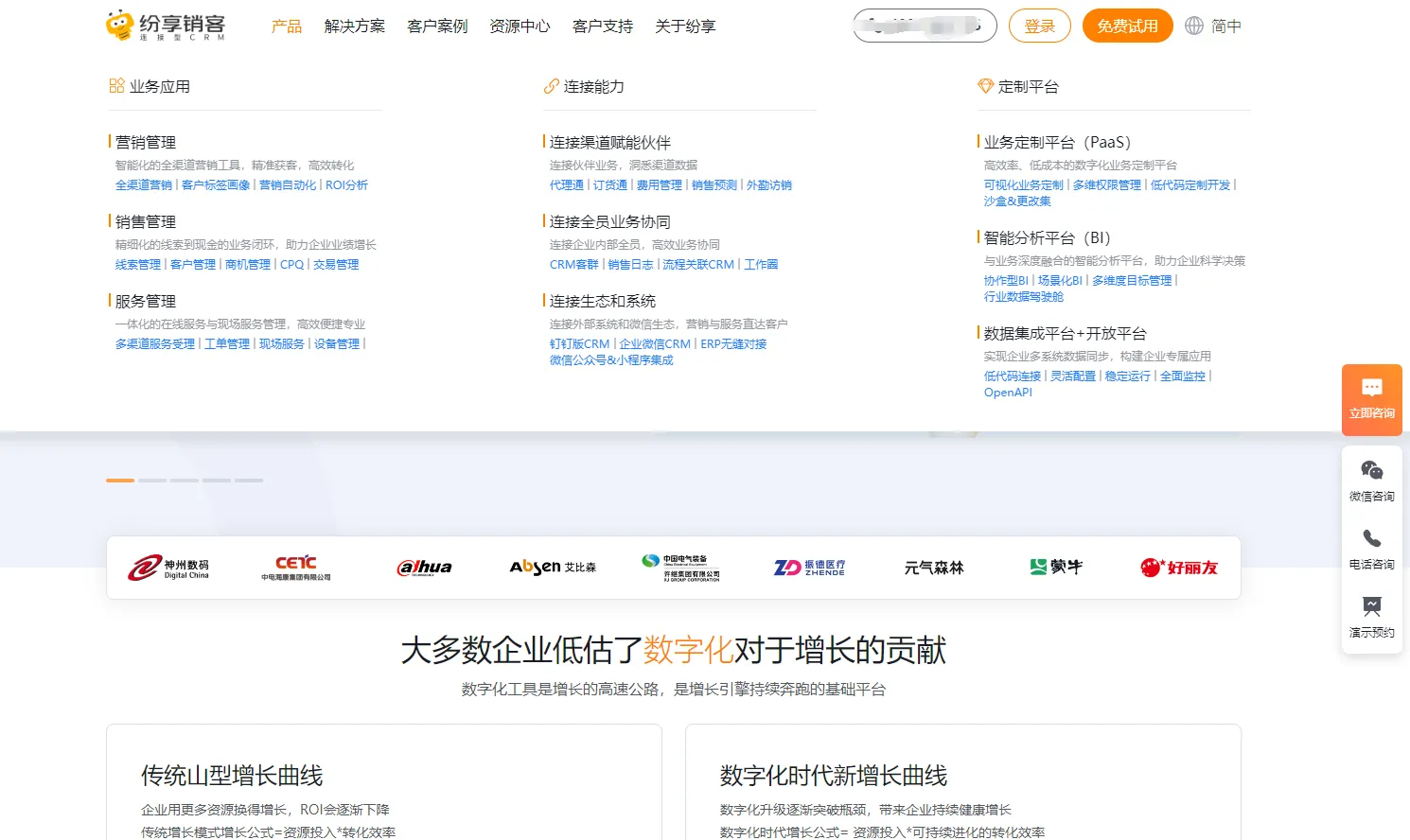Viewport: 1410px width, 840px height.
Task: Click the 连接能力 link icon
Action: [551, 86]
